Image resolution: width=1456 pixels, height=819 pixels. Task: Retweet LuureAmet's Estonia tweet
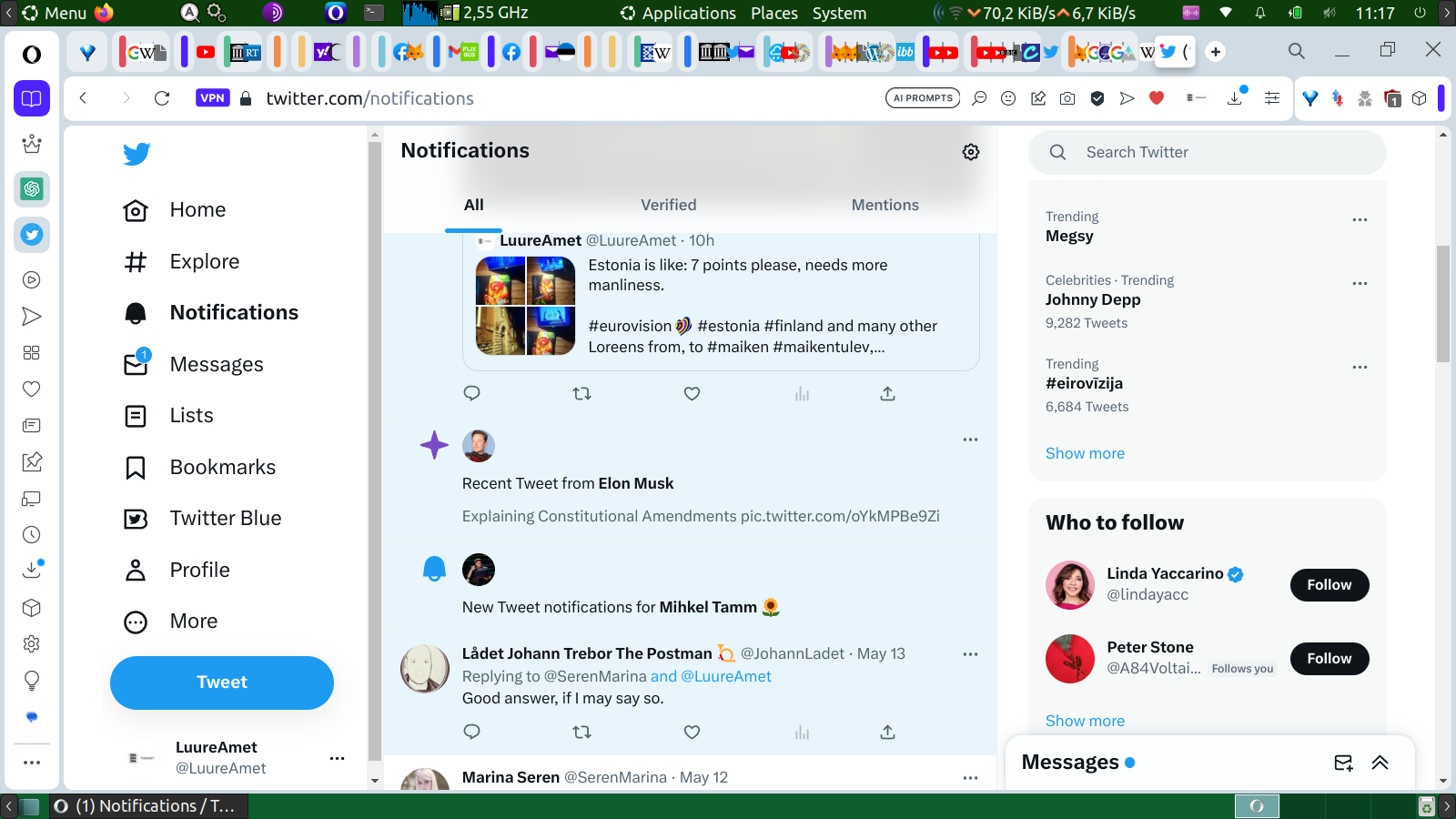click(x=581, y=393)
